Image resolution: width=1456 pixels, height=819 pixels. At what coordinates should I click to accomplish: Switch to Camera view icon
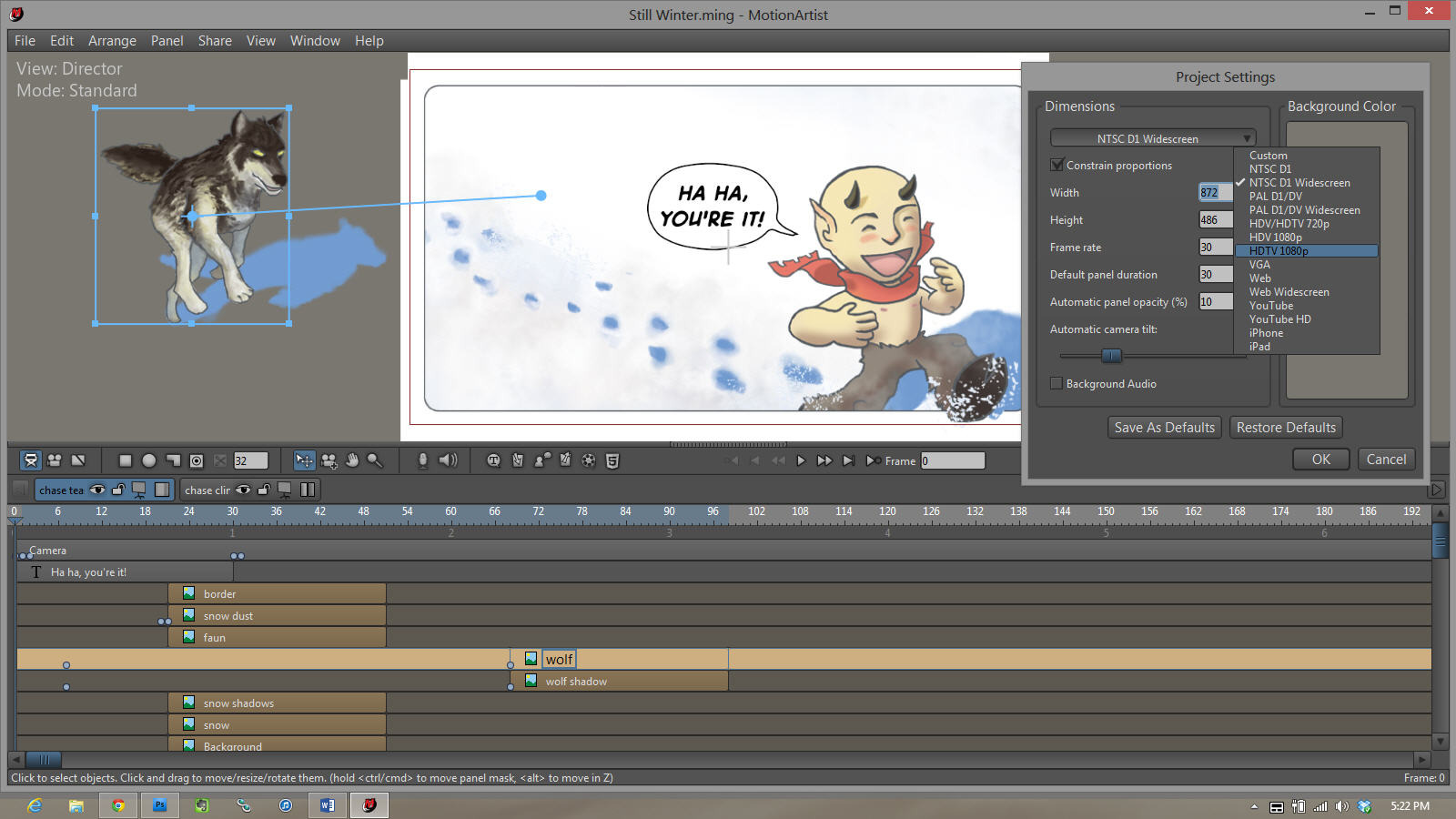[55, 460]
